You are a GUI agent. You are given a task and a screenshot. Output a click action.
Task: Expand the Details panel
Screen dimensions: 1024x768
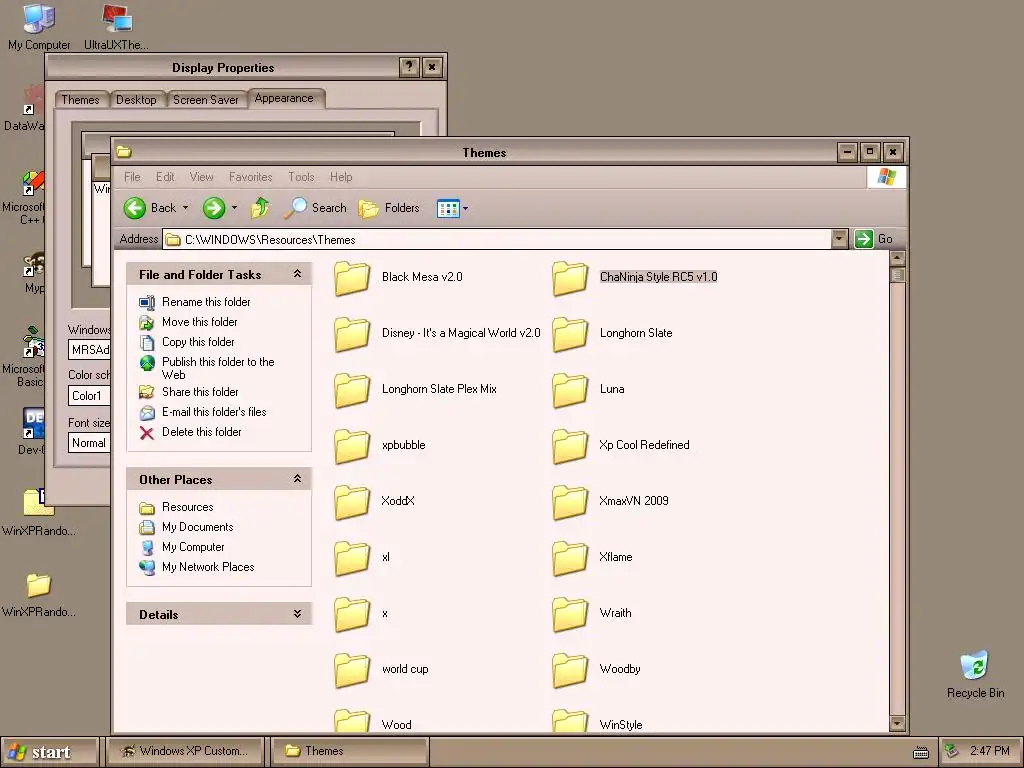[x=298, y=614]
